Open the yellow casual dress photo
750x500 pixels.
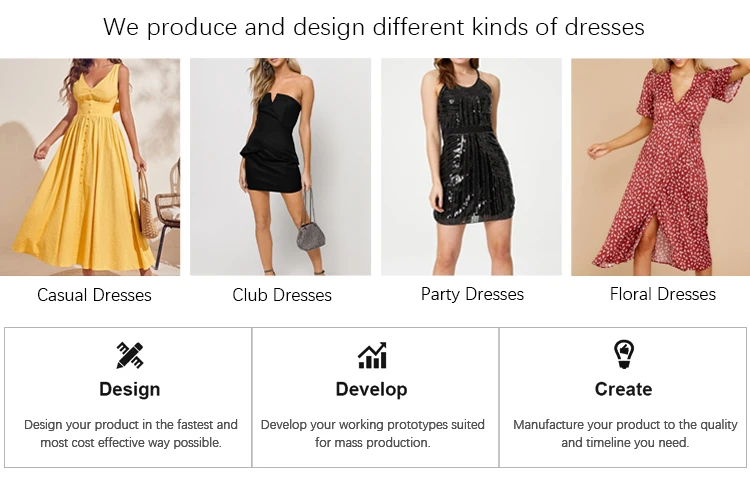pyautogui.click(x=90, y=167)
